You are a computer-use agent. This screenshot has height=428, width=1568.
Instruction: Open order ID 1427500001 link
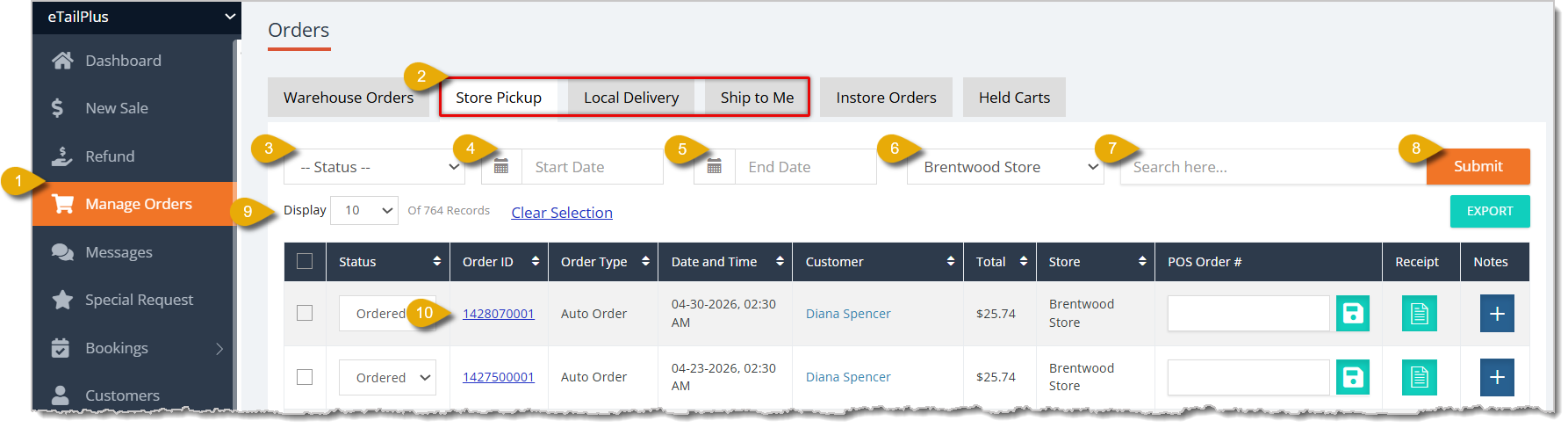coord(499,377)
